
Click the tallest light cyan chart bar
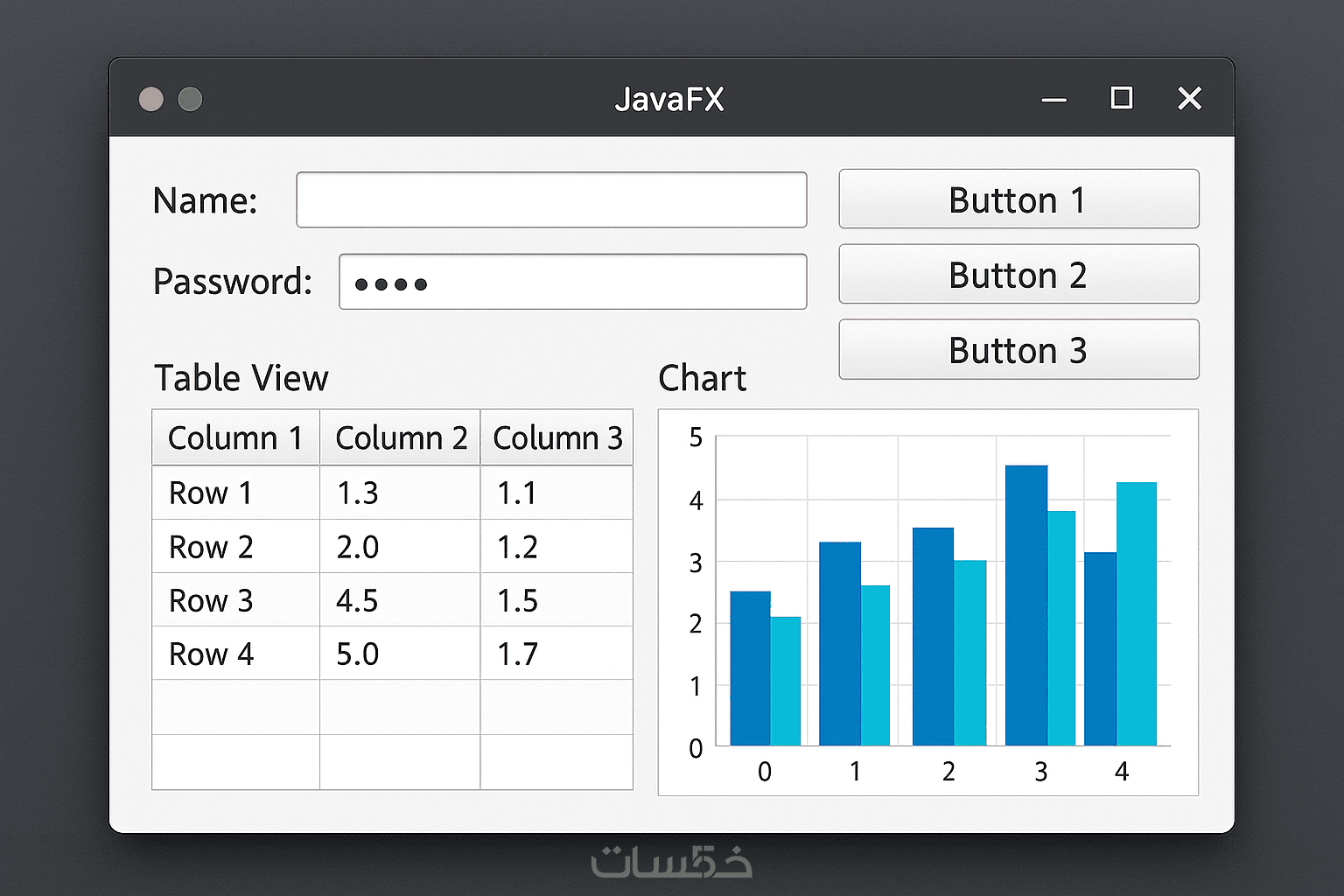click(1137, 614)
